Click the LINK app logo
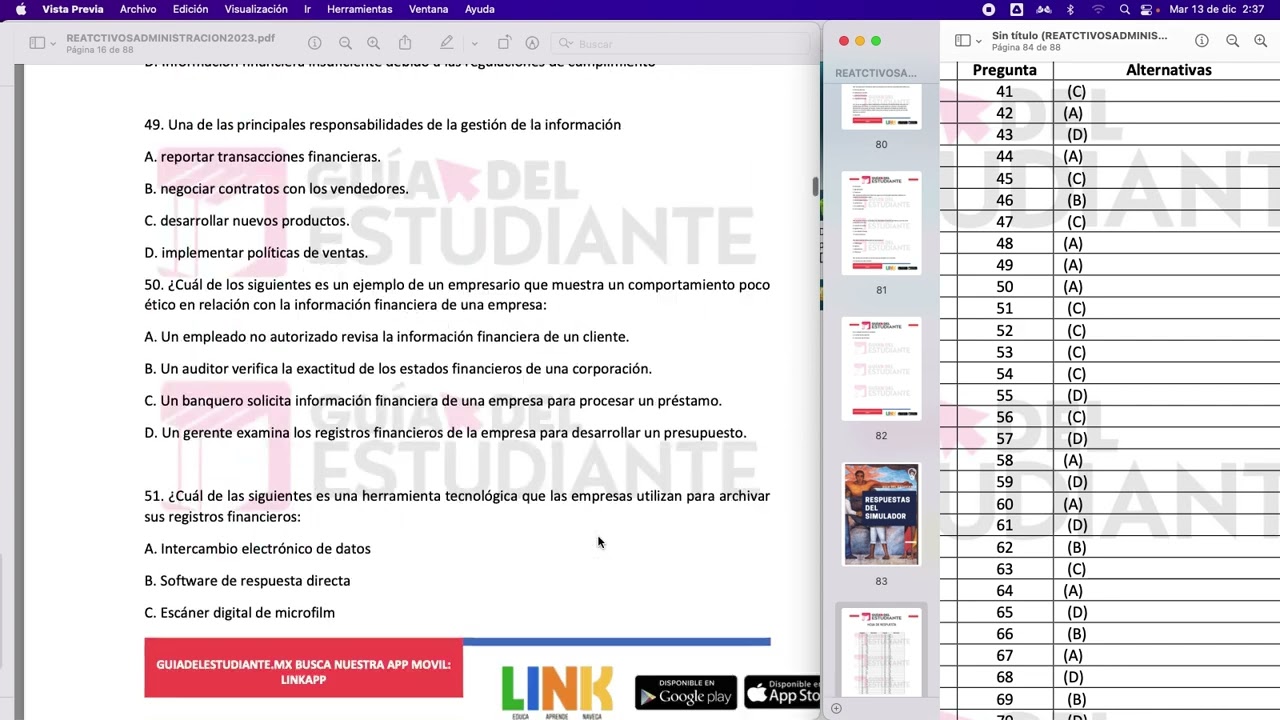The height and width of the screenshot is (720, 1280). [557, 693]
